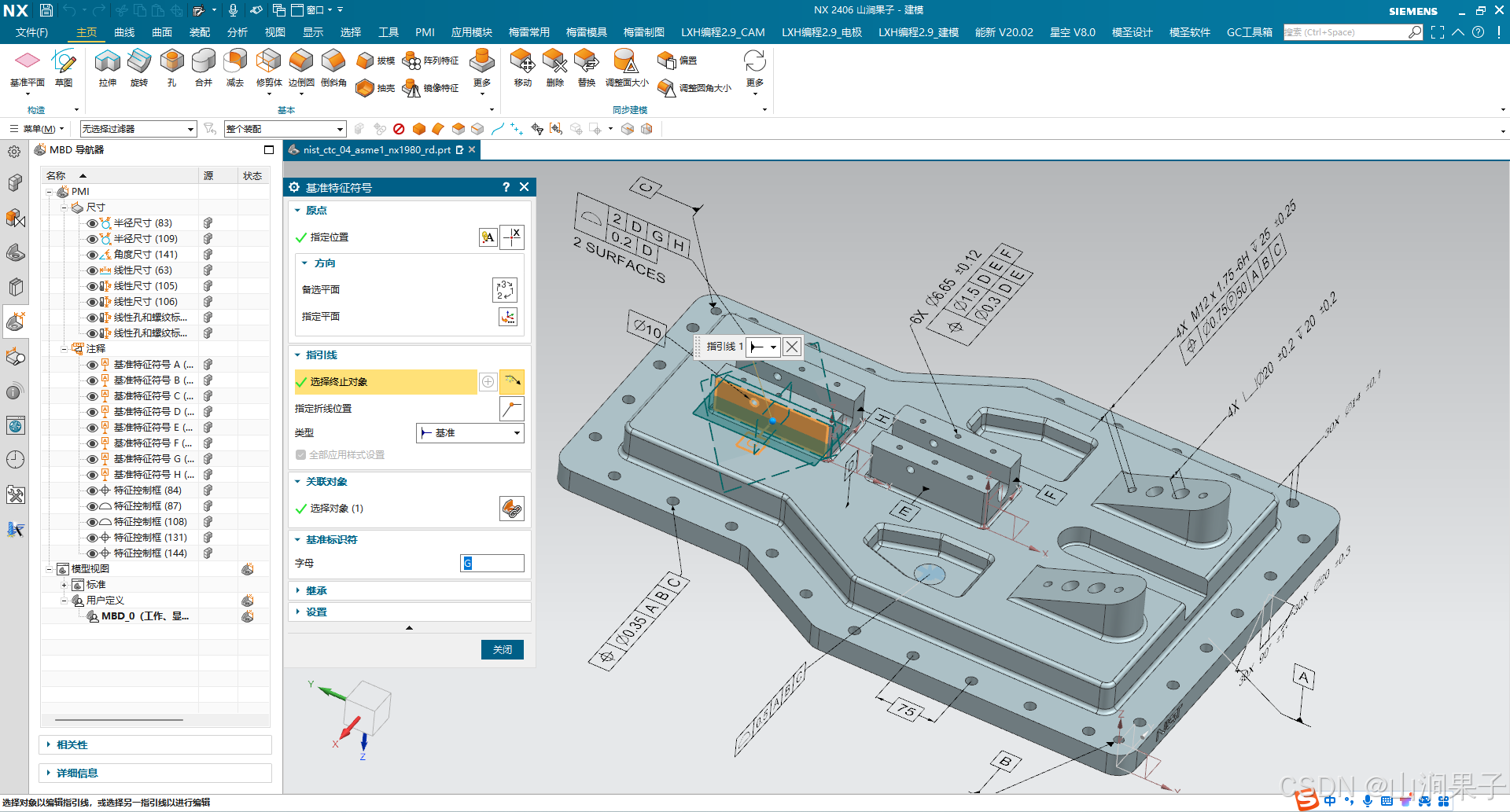Click the 删除 delete face tool
The height and width of the screenshot is (812, 1510).
[555, 68]
